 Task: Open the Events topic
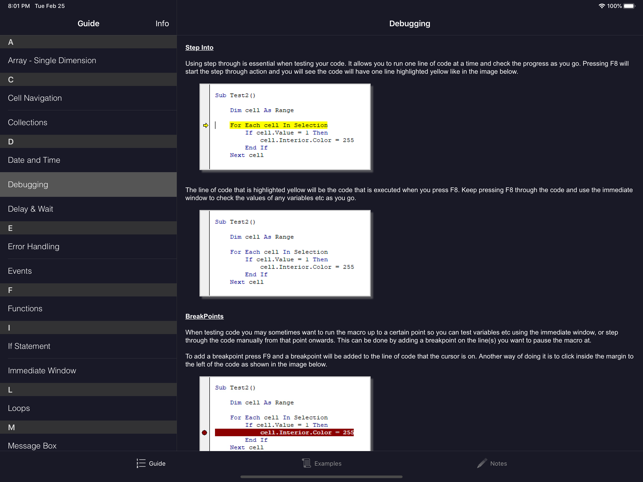89,271
